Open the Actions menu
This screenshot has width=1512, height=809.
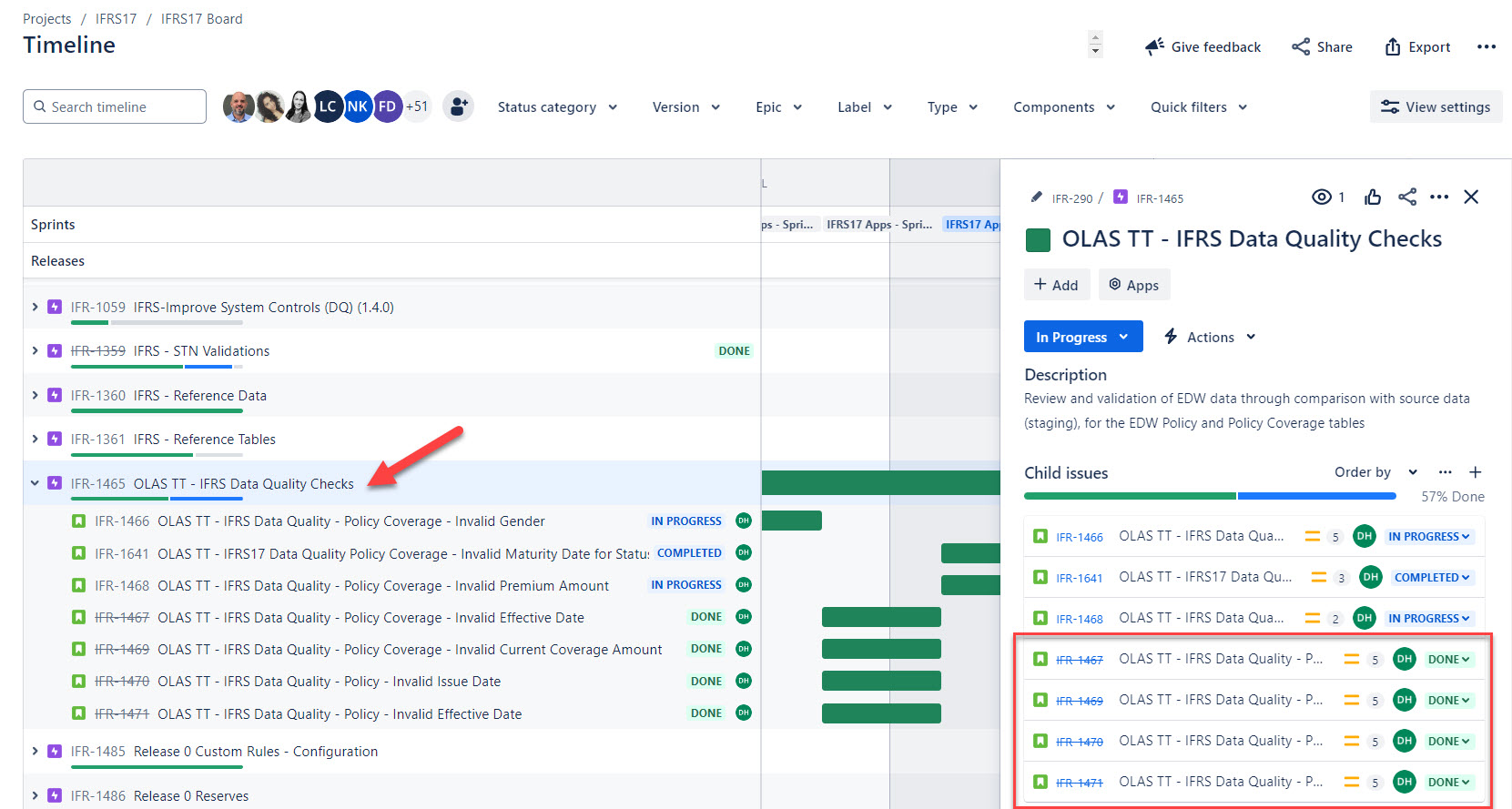point(1210,337)
